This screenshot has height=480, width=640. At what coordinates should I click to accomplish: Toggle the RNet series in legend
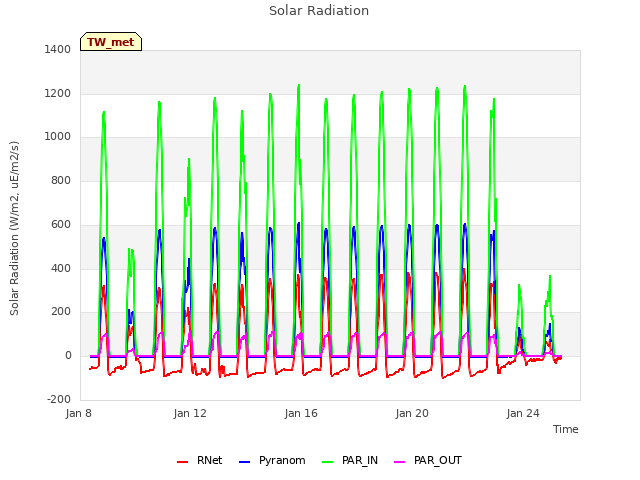[x=200, y=460]
